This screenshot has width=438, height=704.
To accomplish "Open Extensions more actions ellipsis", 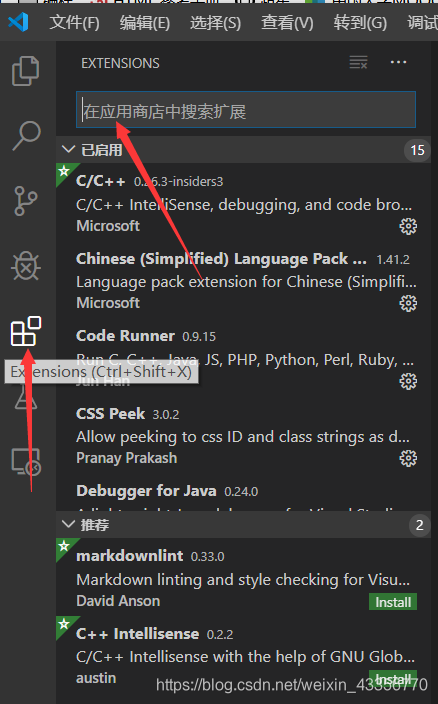I will (399, 62).
